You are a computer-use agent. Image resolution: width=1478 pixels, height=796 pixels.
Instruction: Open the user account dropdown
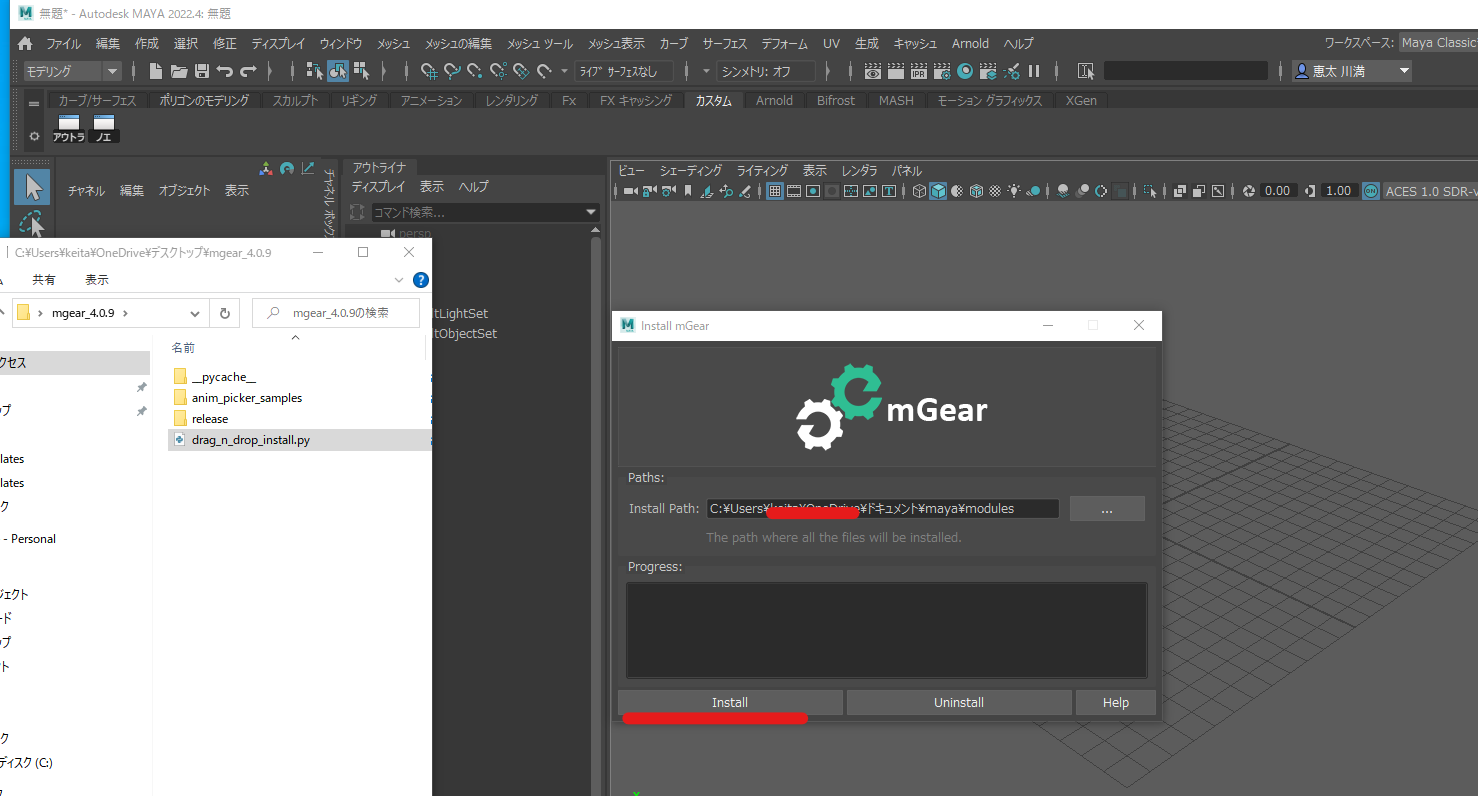click(1352, 71)
